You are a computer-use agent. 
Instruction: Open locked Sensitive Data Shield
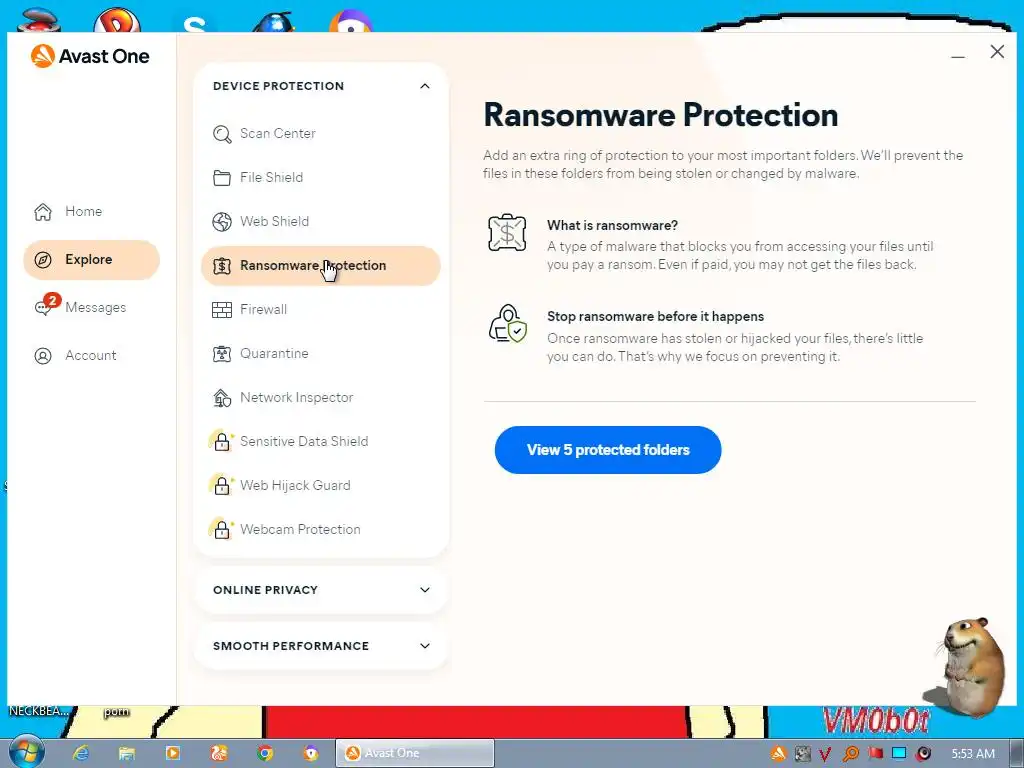pyautogui.click(x=321, y=441)
